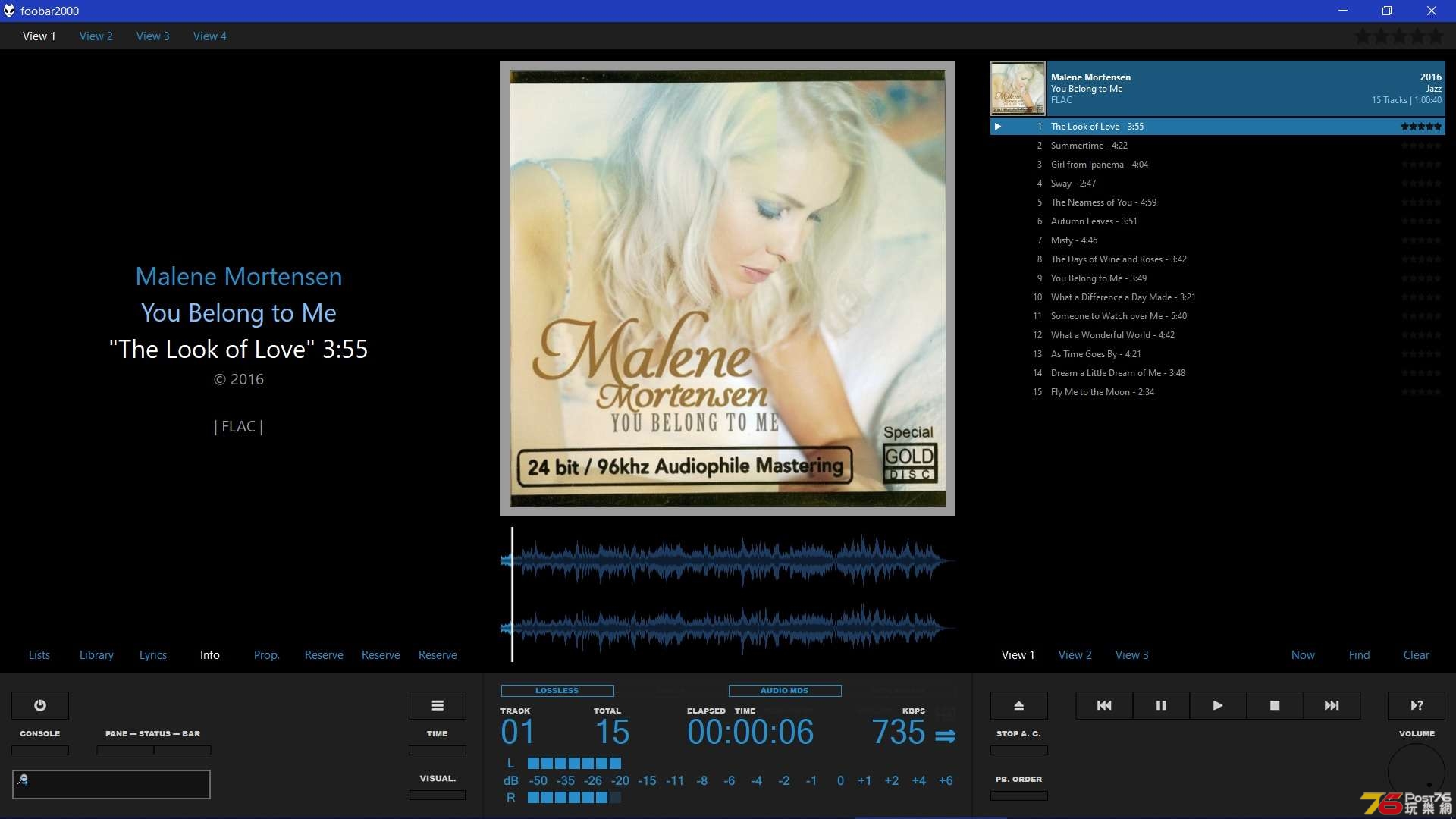
Task: Open the Lists tab
Action: 39,655
